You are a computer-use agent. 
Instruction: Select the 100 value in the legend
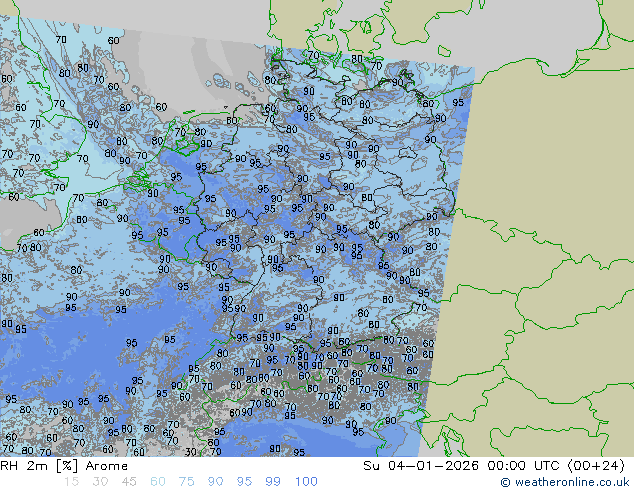coord(306,482)
